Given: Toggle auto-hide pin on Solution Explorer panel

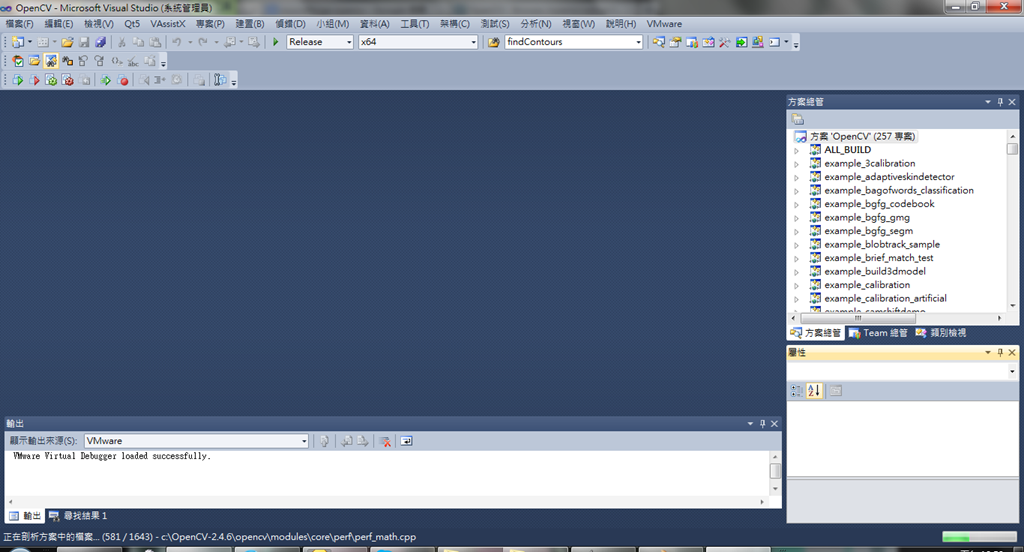Looking at the screenshot, I should [x=1000, y=102].
